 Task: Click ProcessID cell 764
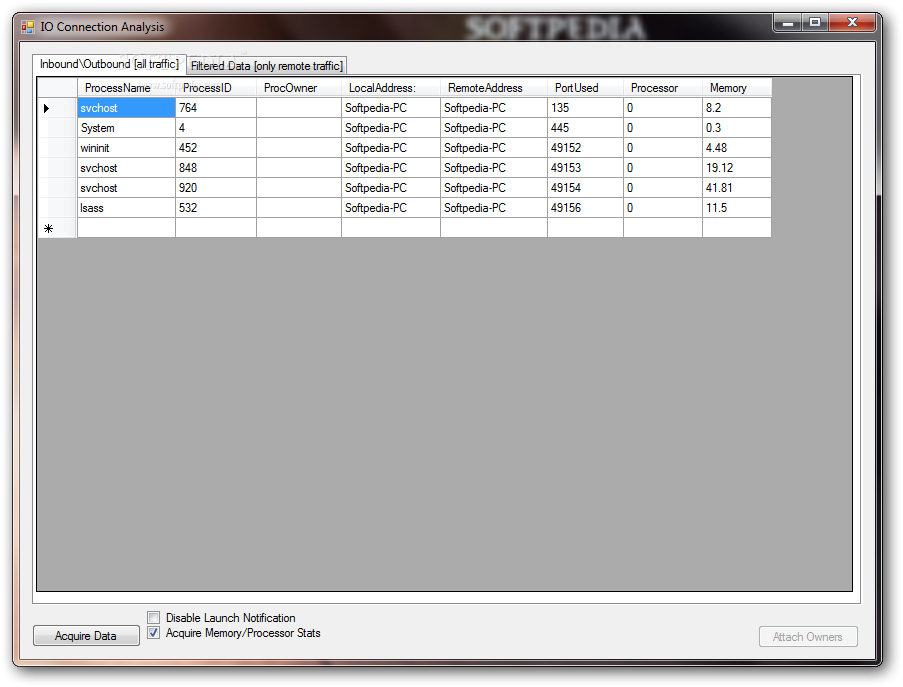[x=216, y=108]
